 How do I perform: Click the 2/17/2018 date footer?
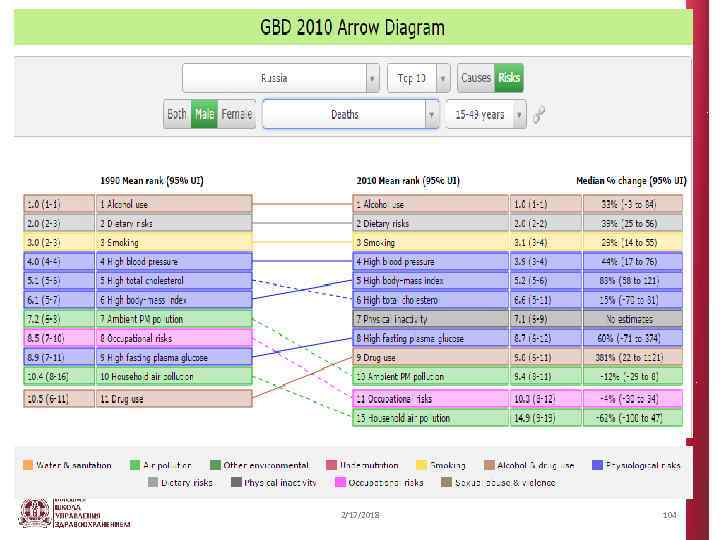[360, 515]
